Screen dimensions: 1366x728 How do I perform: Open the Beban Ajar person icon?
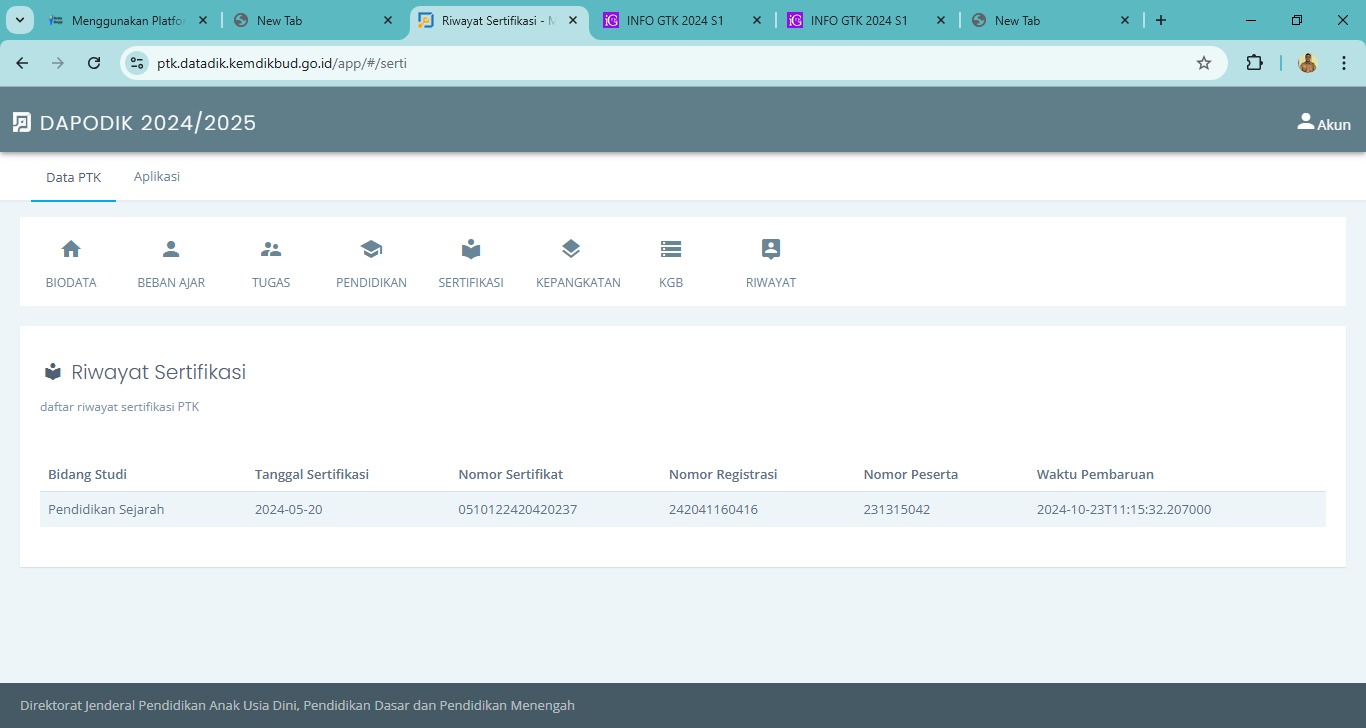pyautogui.click(x=171, y=250)
